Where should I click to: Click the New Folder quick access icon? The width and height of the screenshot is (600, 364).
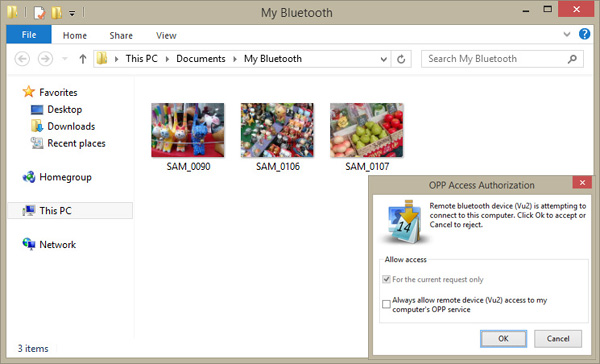(x=57, y=13)
